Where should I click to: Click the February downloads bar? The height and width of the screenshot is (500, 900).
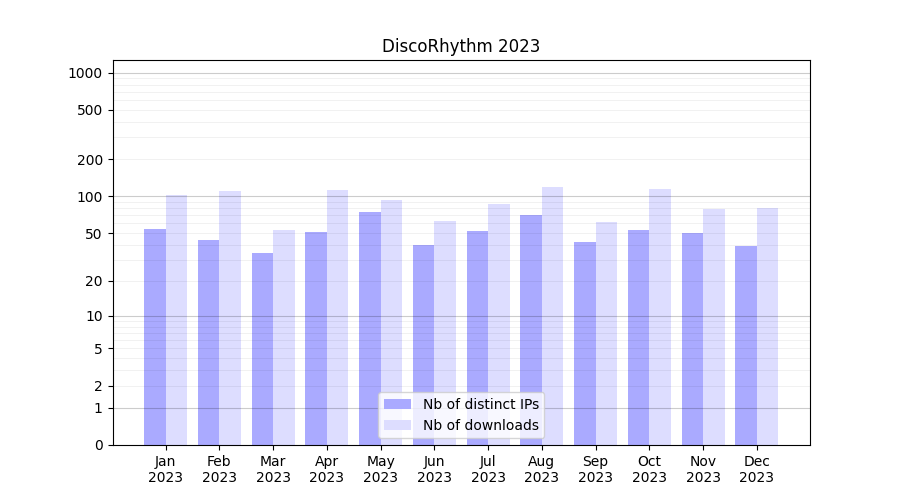(230, 318)
